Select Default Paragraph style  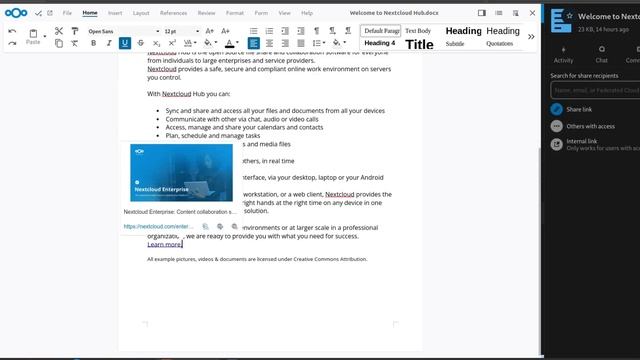[x=381, y=31]
